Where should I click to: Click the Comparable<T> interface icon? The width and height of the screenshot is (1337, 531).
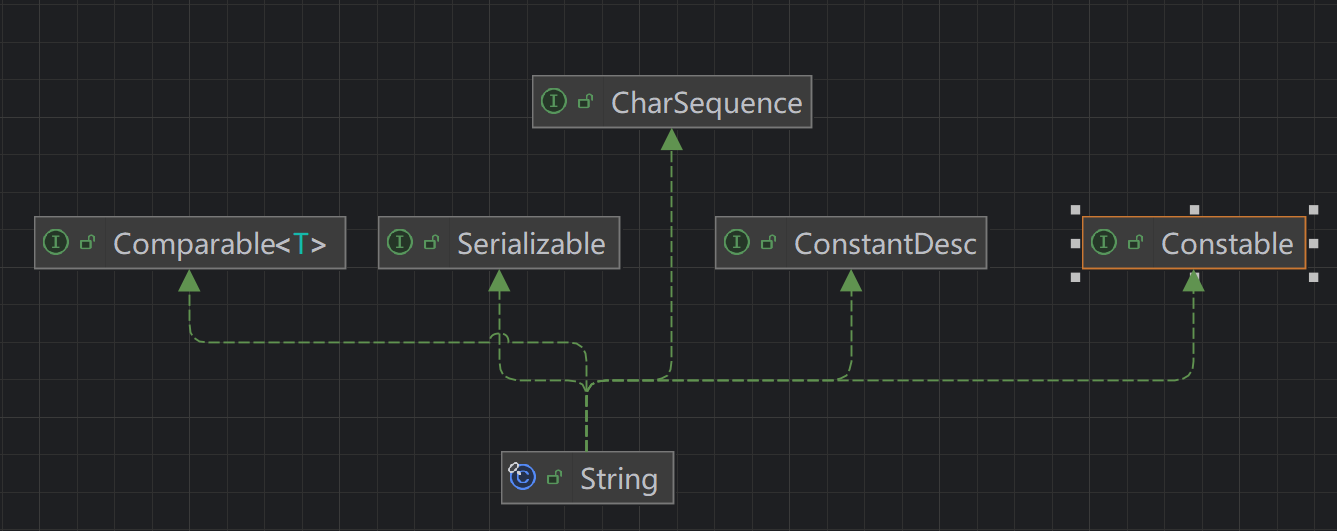click(57, 243)
